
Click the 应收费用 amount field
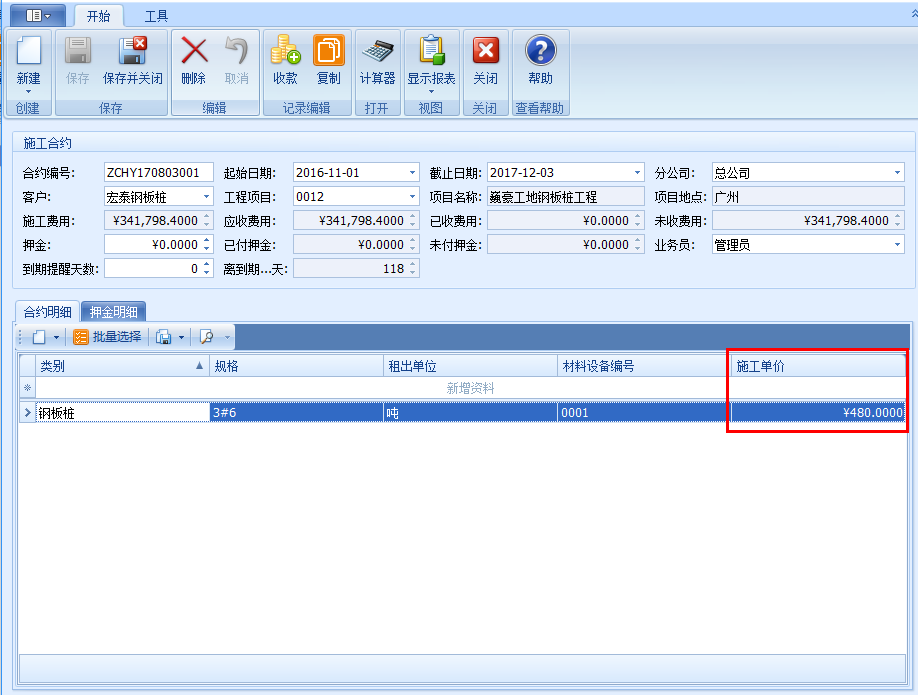pyautogui.click(x=356, y=221)
